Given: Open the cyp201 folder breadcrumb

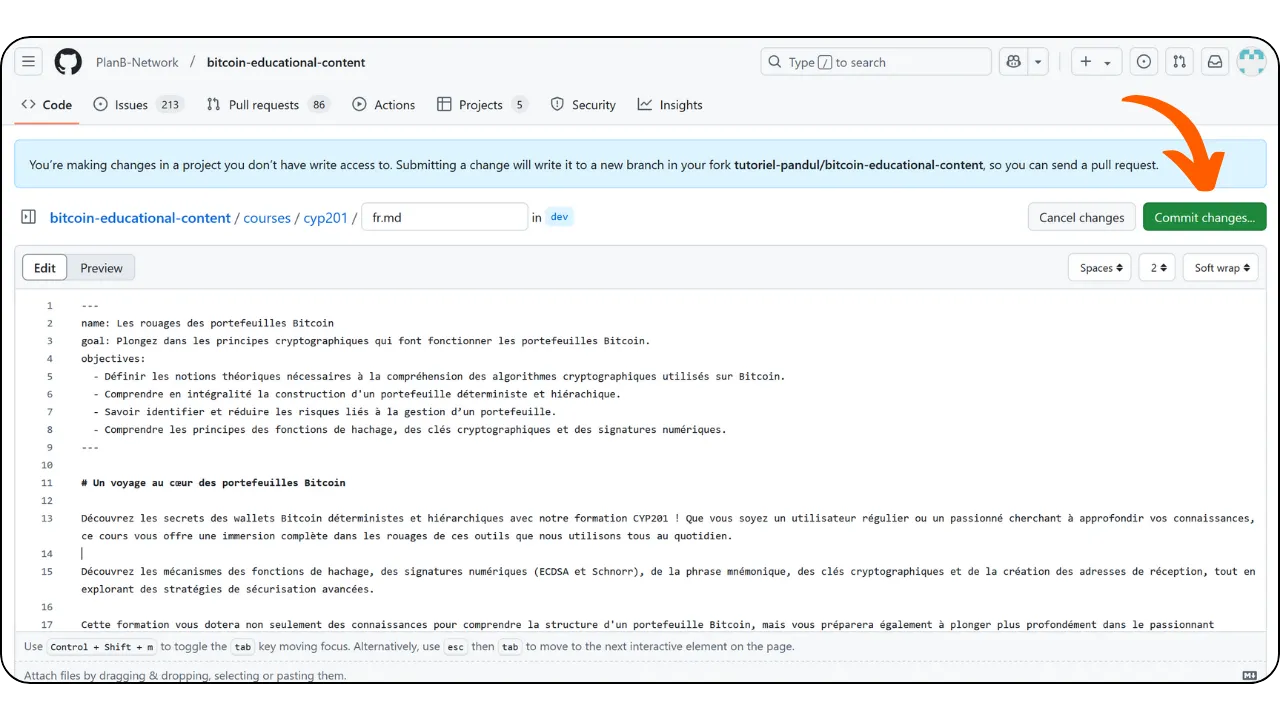Looking at the screenshot, I should pos(326,217).
